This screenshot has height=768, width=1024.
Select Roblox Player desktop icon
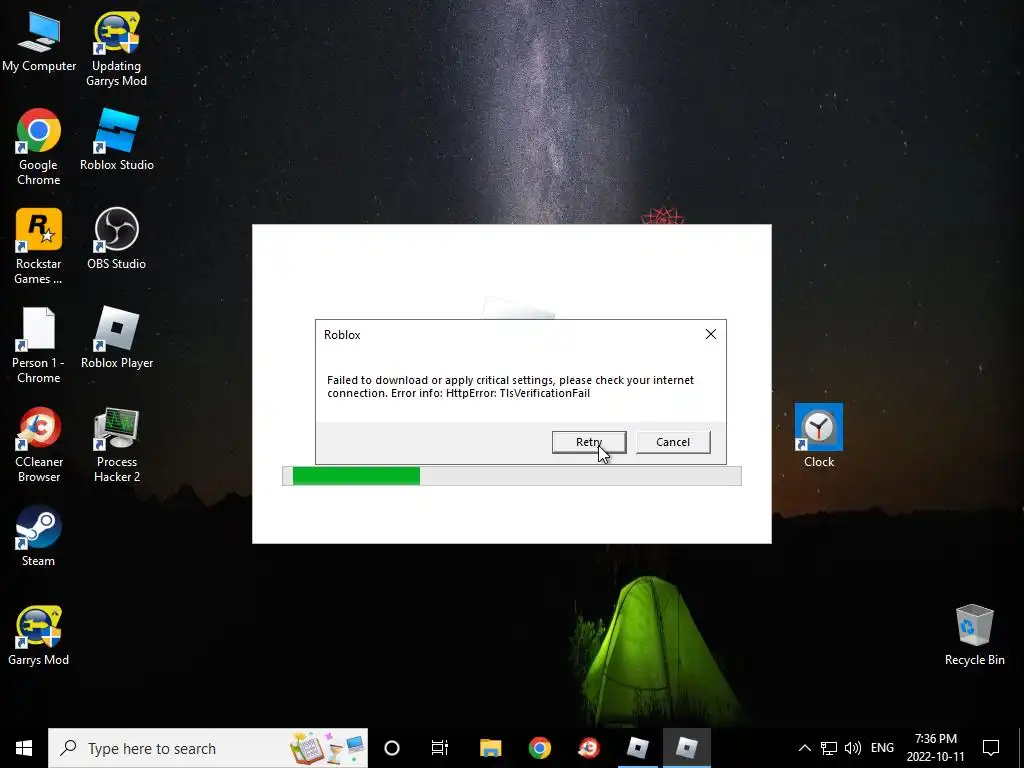click(117, 338)
